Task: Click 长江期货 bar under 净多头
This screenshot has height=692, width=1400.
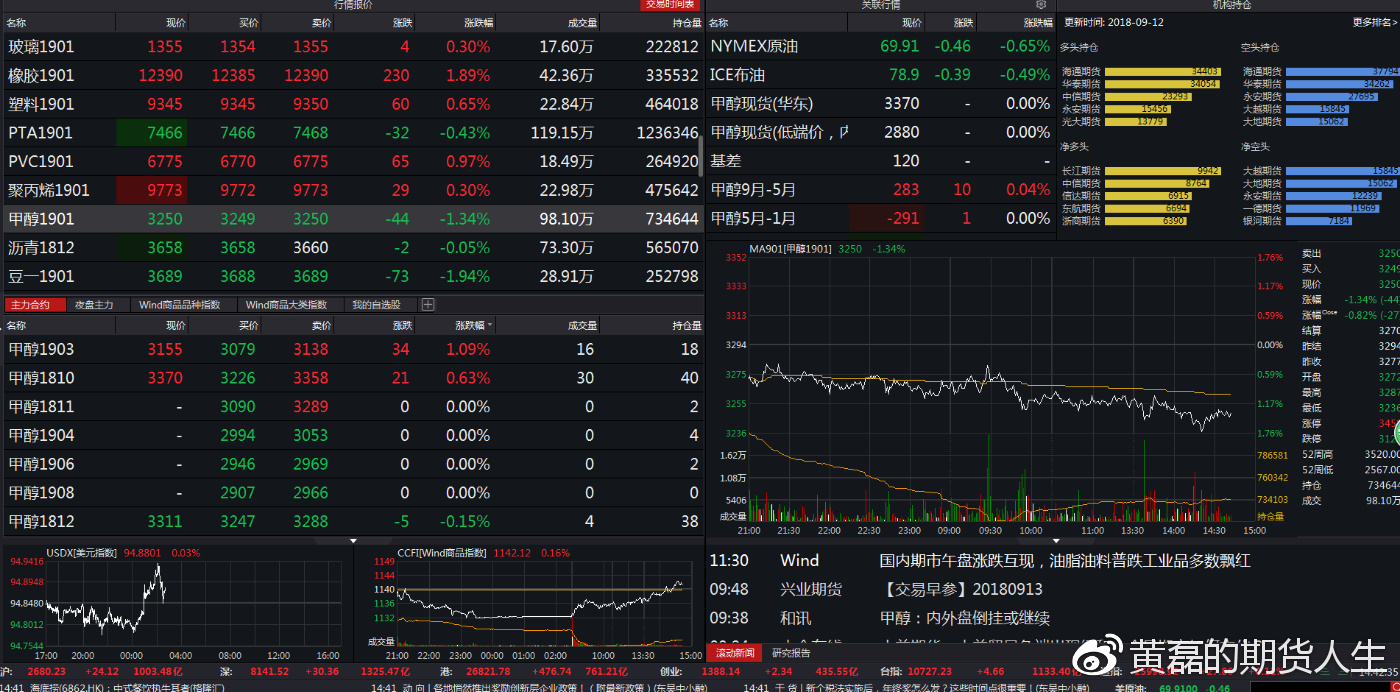Action: [x=1161, y=171]
